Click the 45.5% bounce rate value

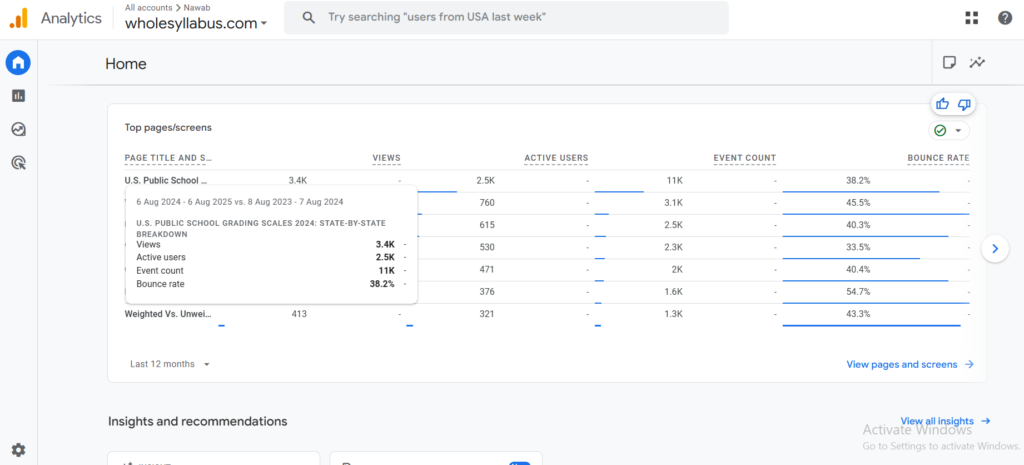click(857, 202)
